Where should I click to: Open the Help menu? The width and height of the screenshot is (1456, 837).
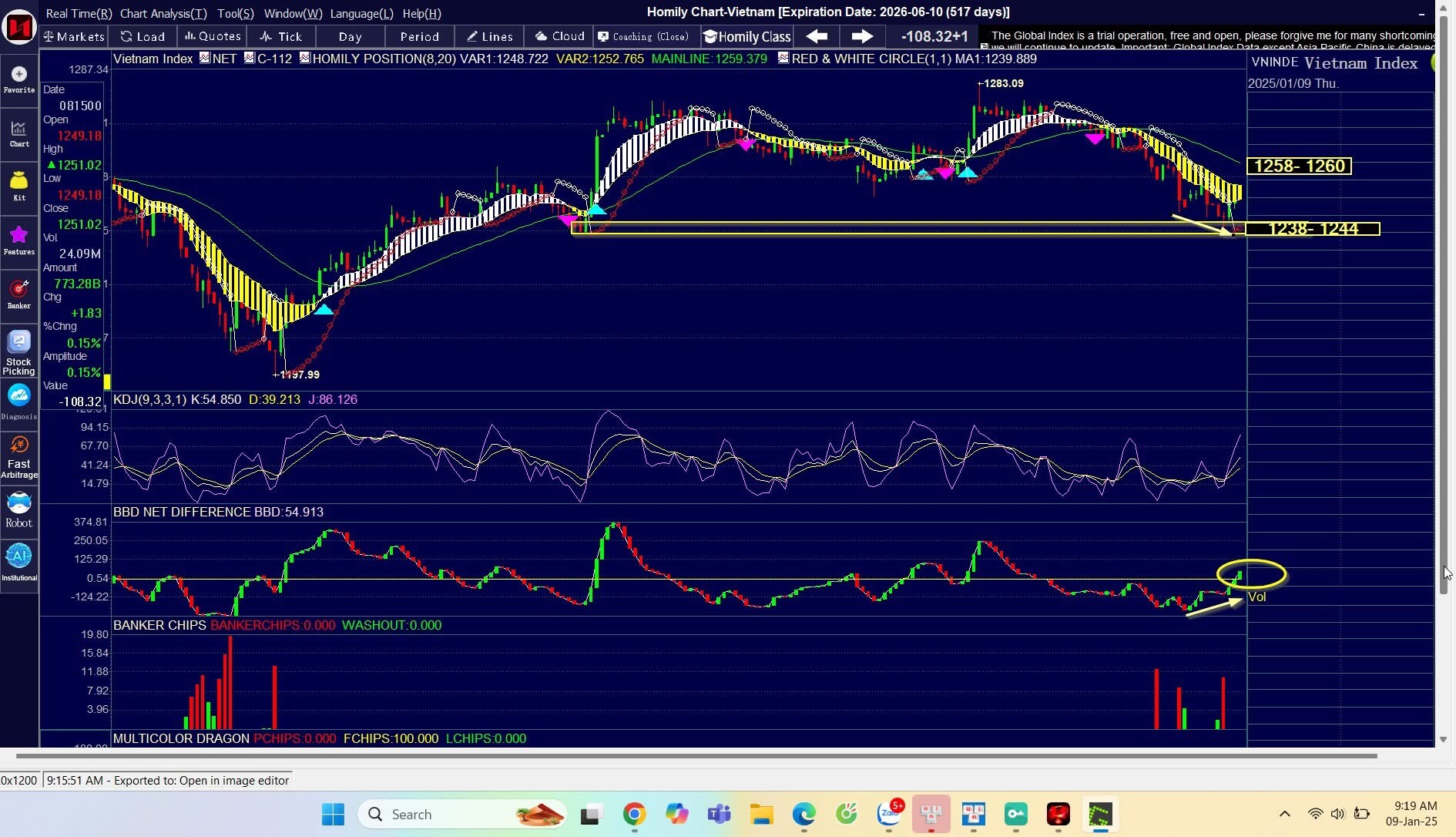(x=421, y=13)
